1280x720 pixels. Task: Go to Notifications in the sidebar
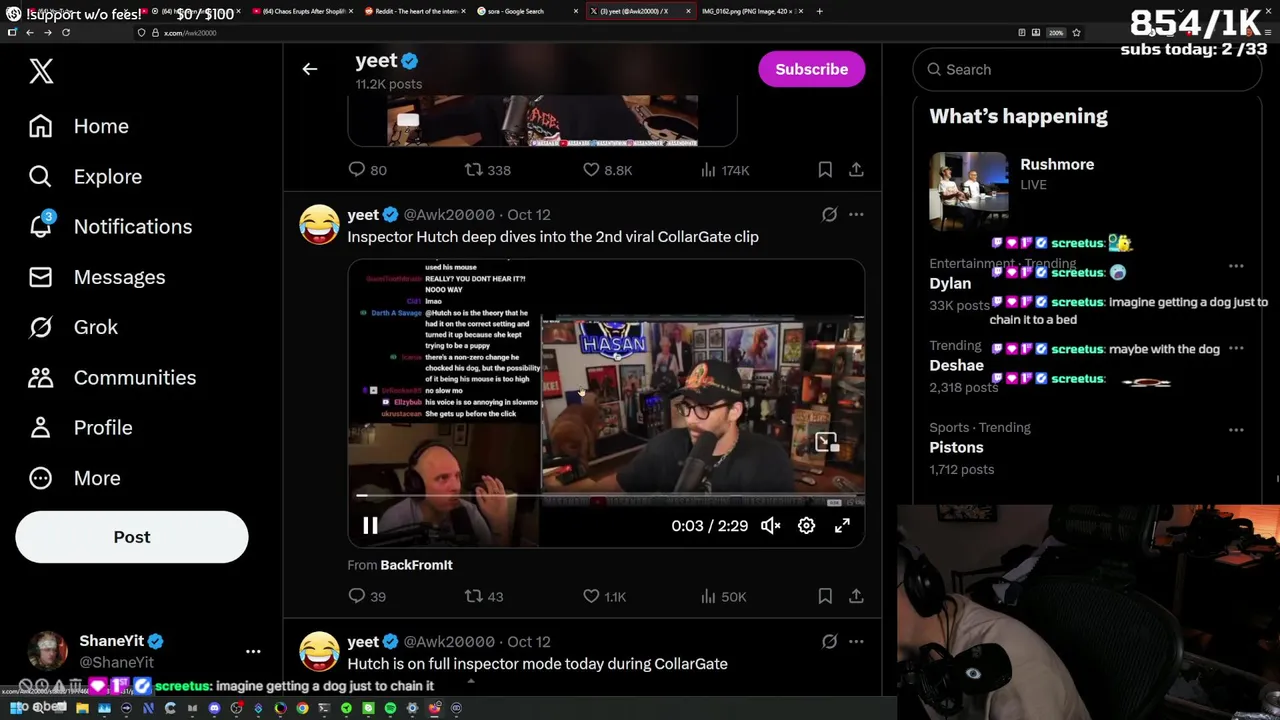(110, 226)
